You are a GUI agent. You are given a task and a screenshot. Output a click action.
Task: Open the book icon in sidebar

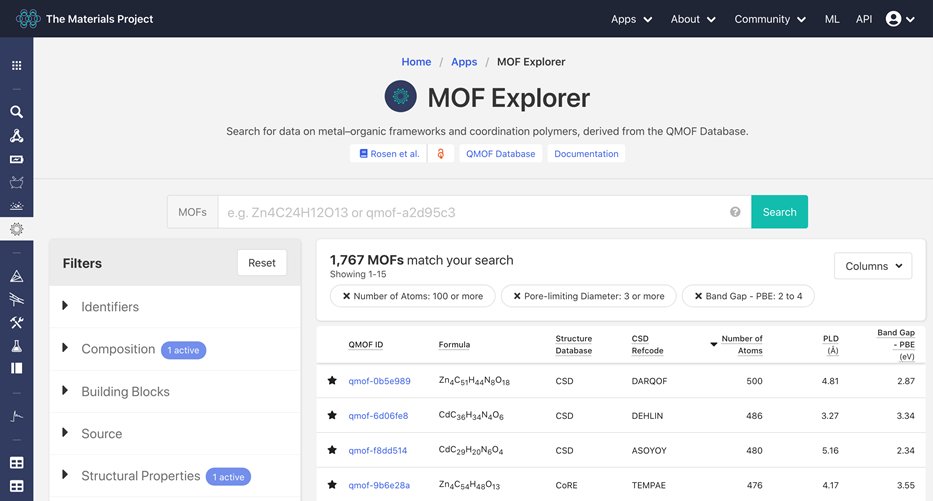[17, 368]
